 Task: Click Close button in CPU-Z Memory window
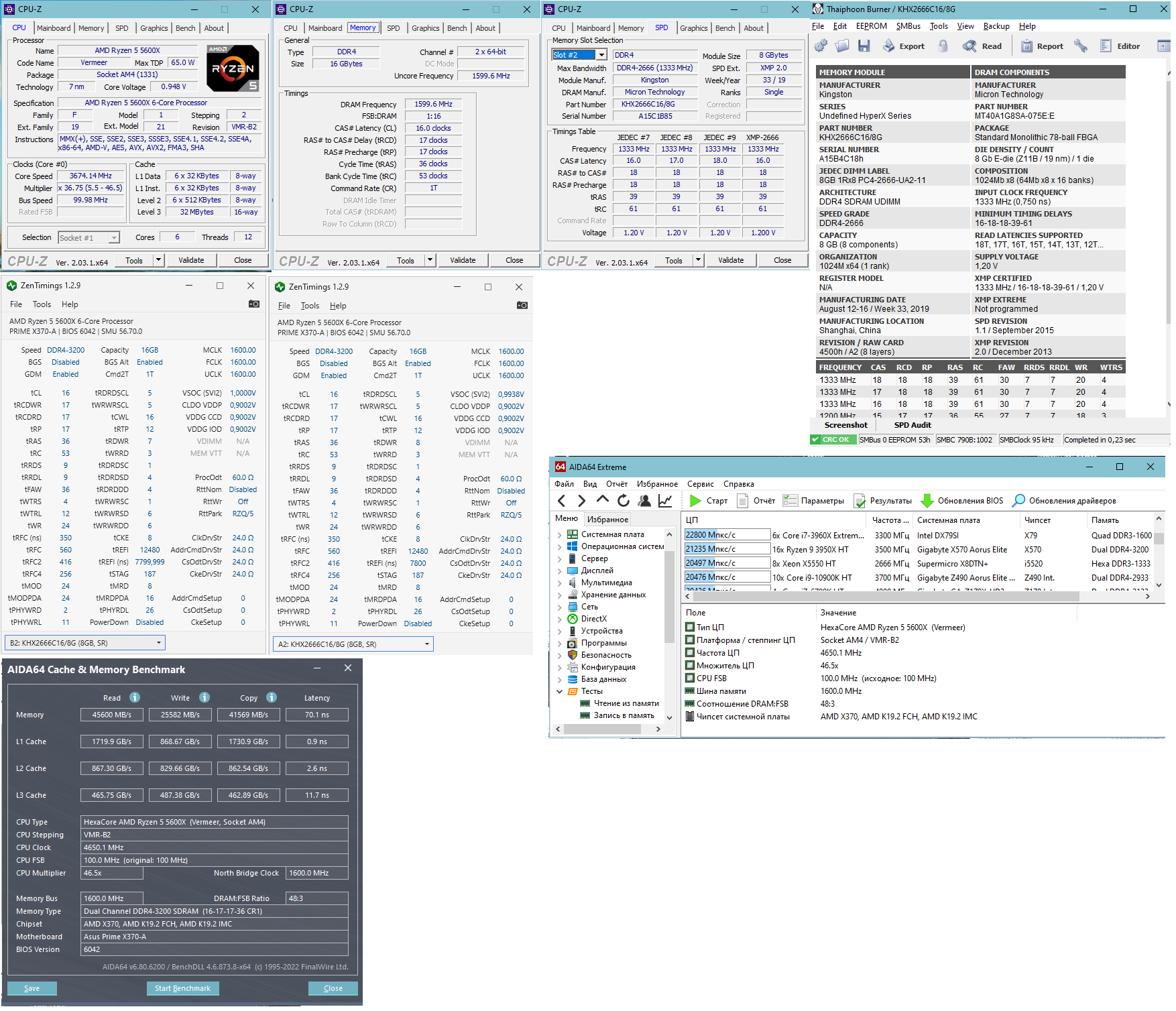(514, 260)
